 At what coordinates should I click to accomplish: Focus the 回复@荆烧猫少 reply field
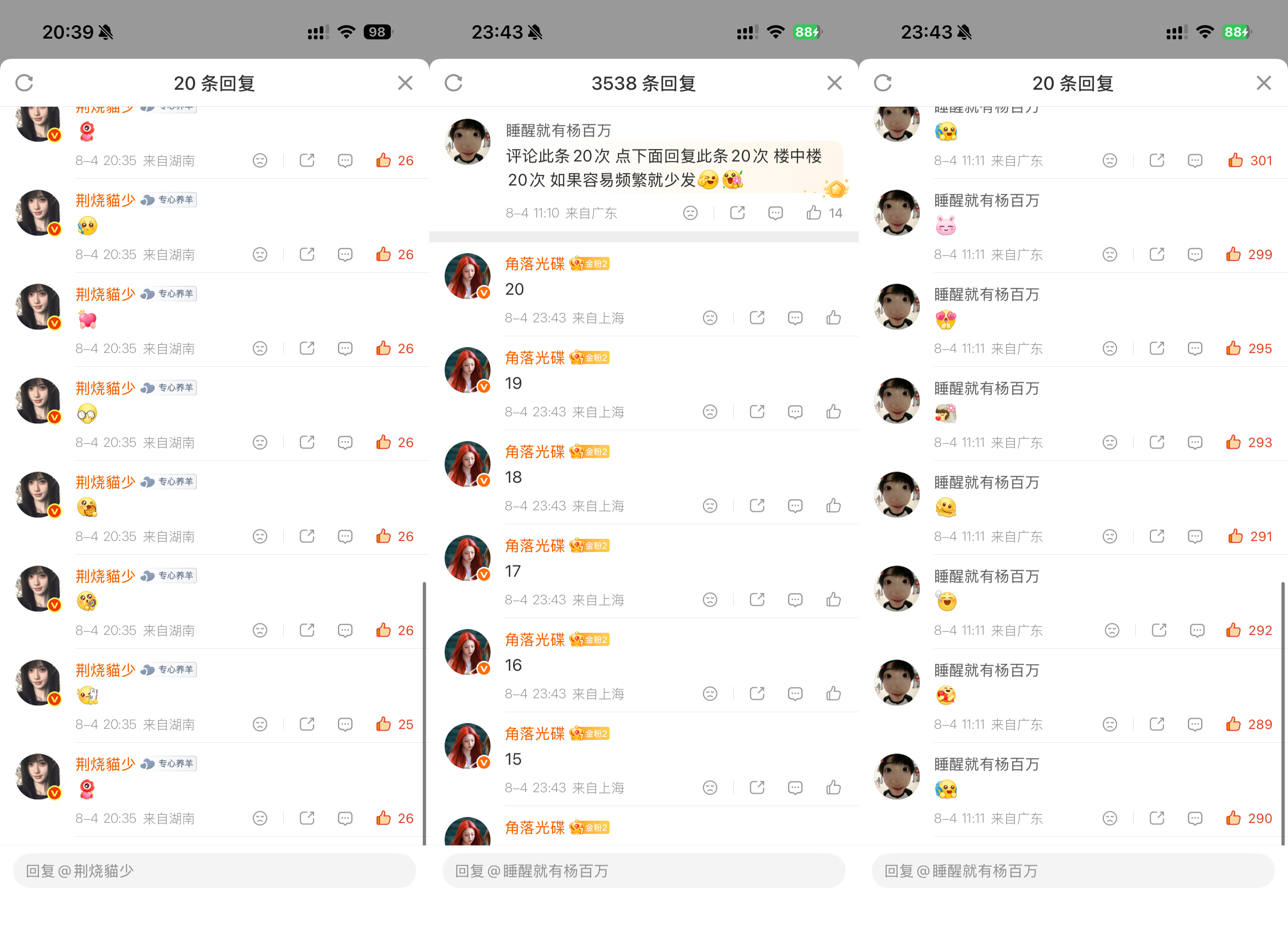click(215, 871)
